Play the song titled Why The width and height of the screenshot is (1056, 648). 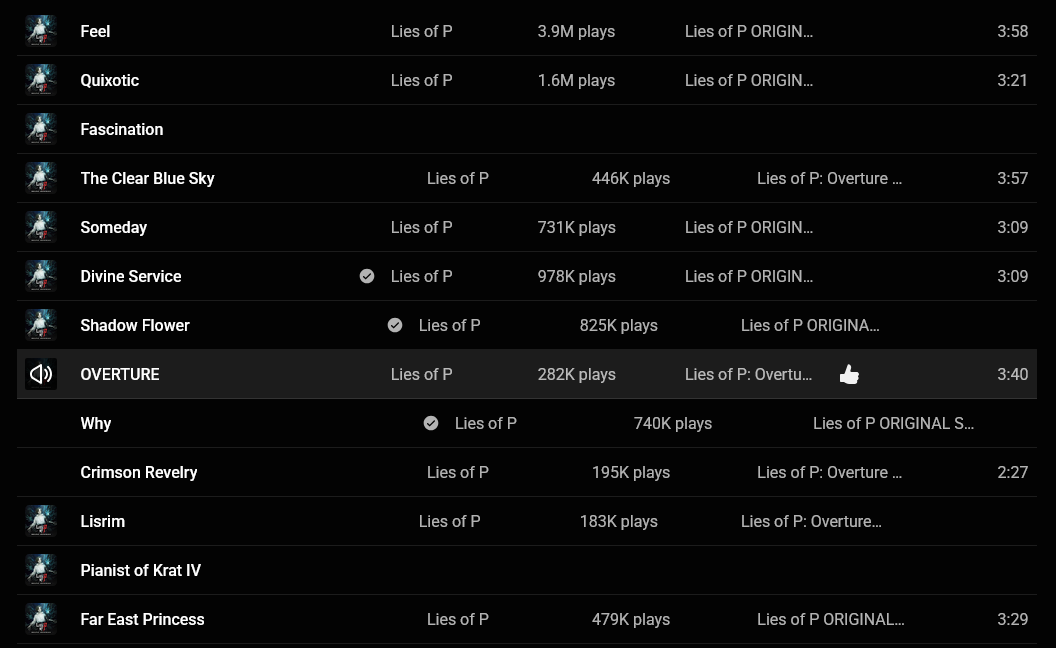96,423
